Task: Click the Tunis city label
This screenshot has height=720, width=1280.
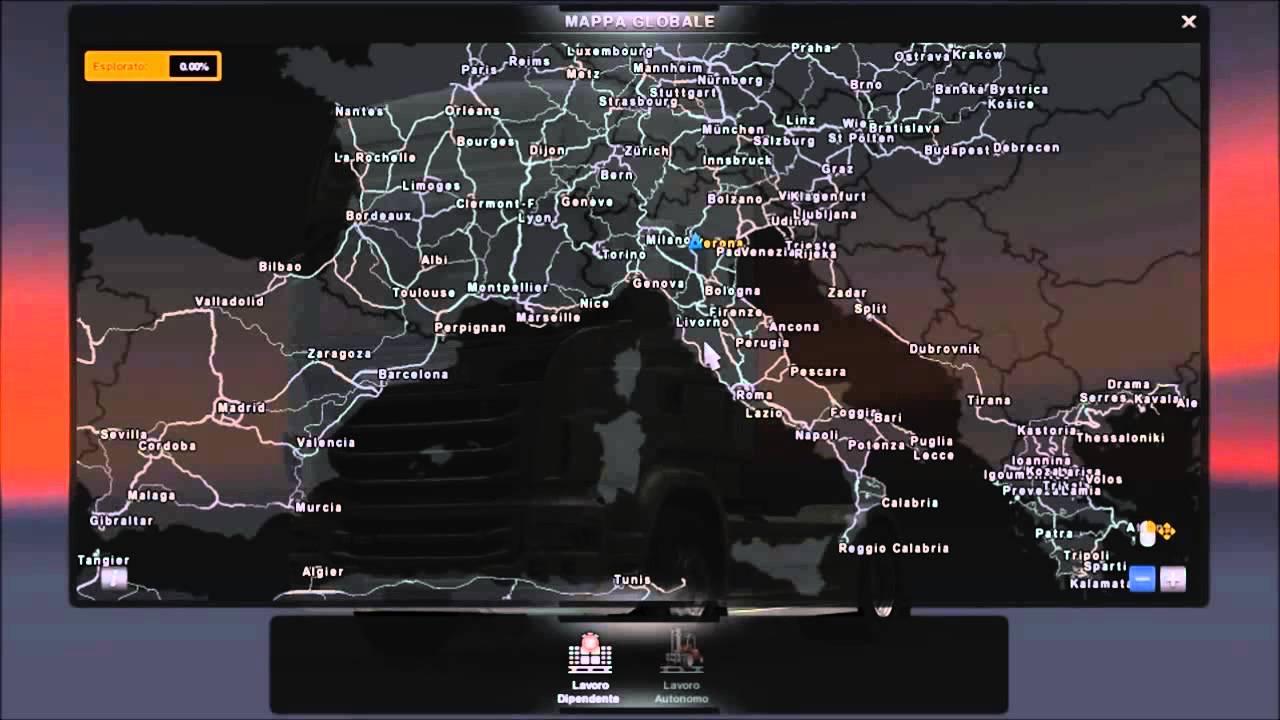Action: 632,580
